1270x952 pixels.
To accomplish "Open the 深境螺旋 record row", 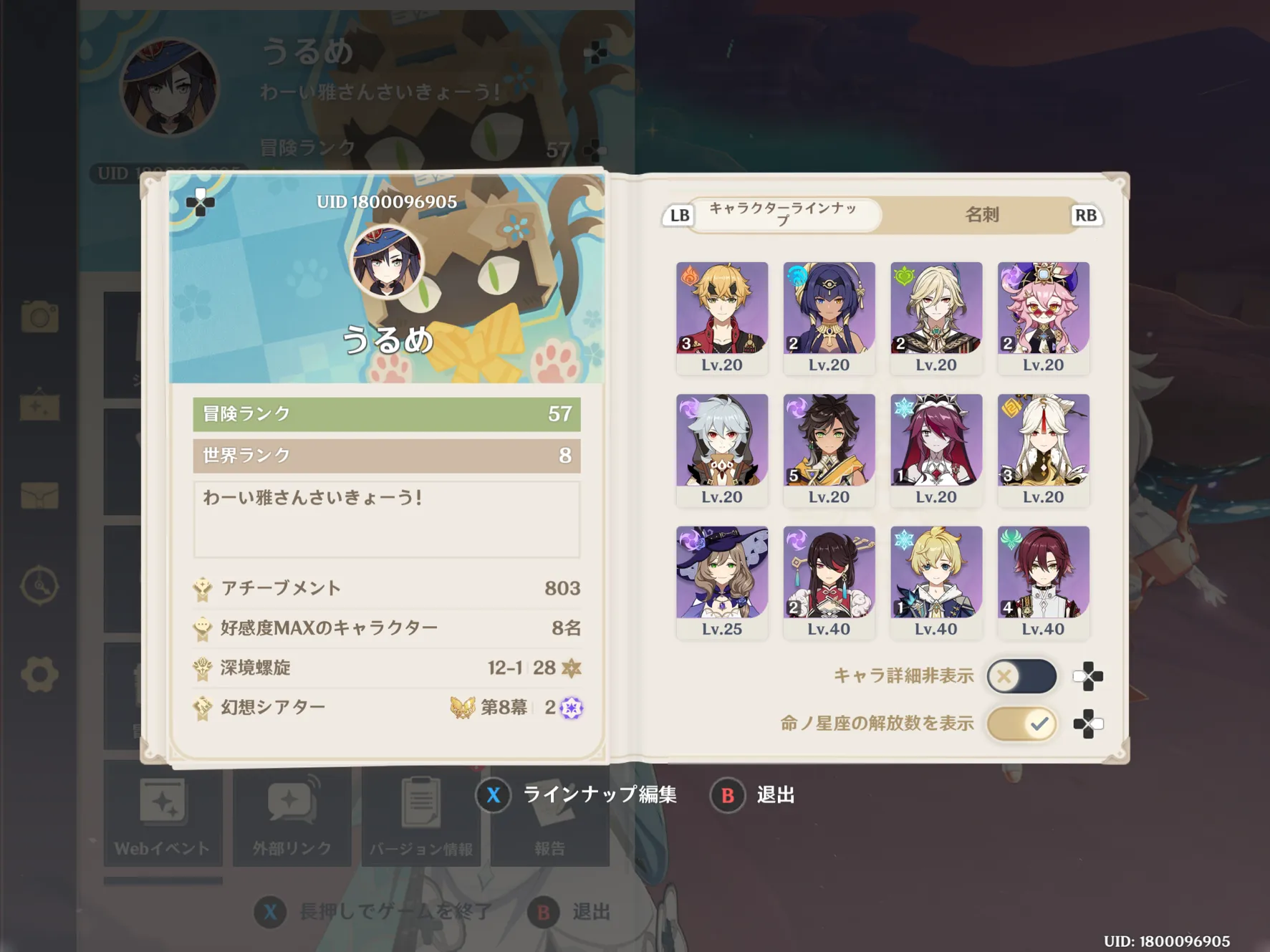I will pyautogui.click(x=387, y=668).
